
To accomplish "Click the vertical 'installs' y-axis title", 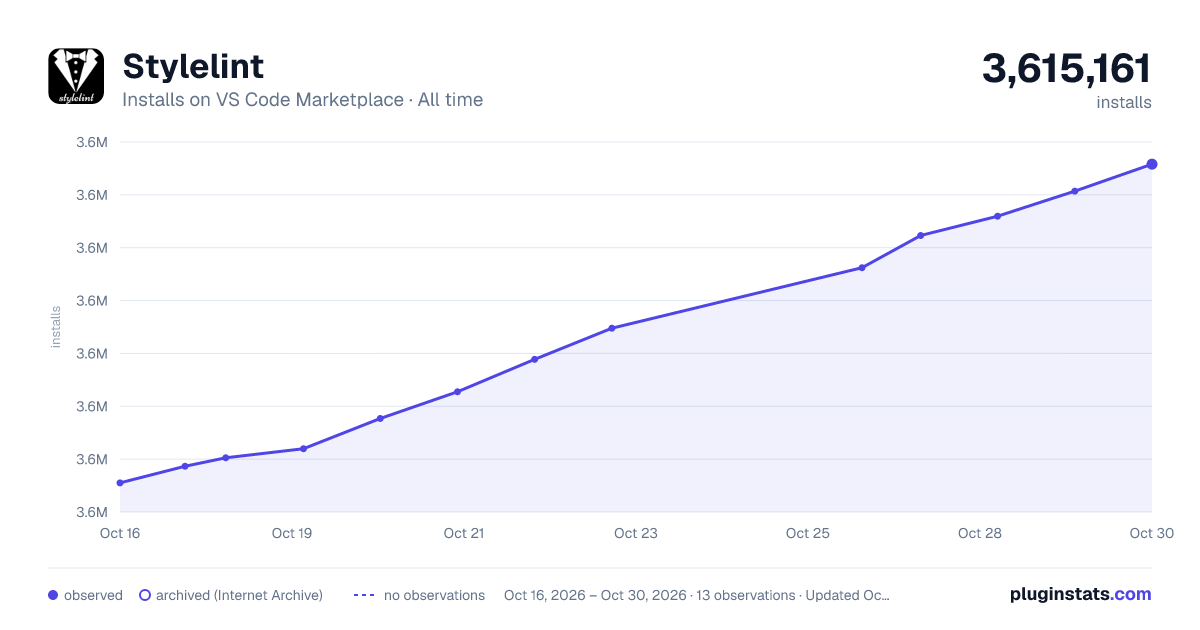I will point(56,327).
